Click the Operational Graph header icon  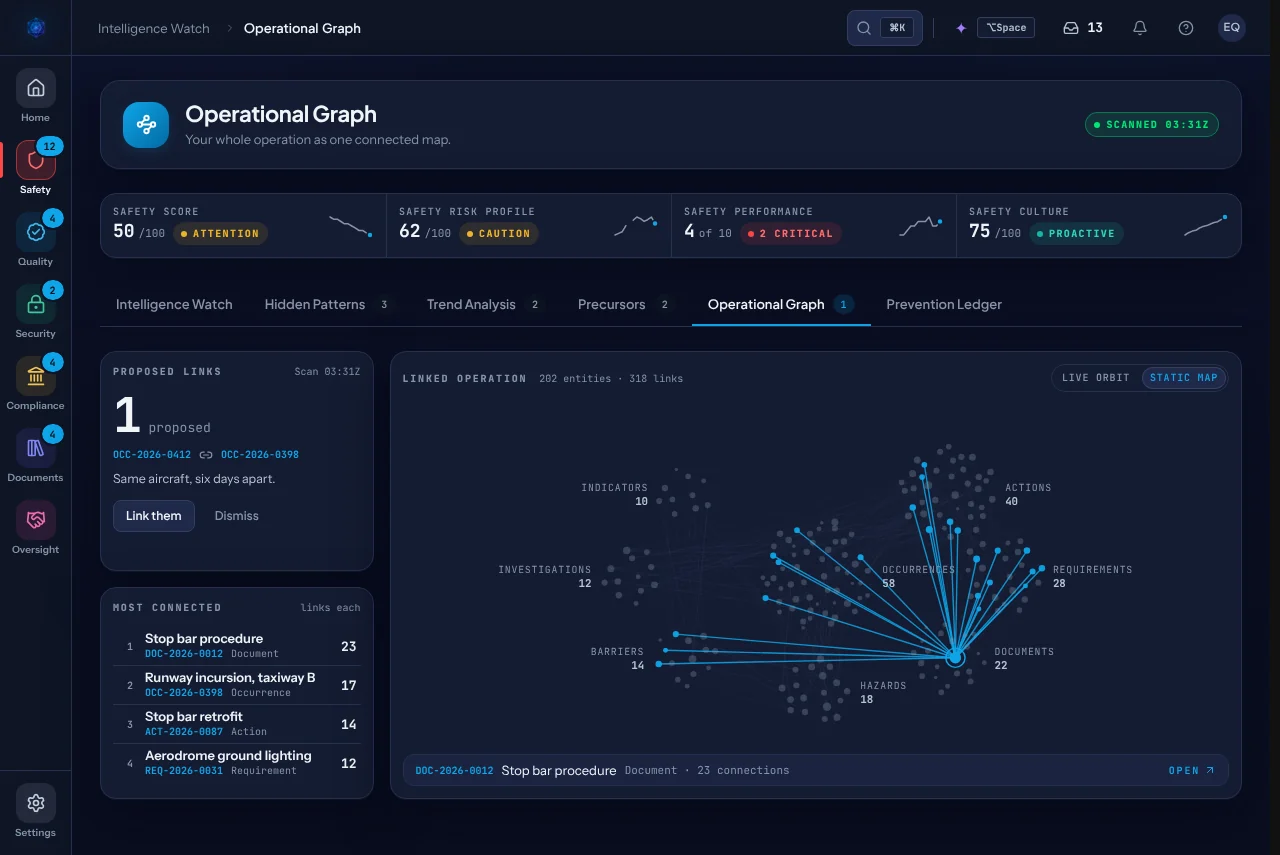click(146, 125)
